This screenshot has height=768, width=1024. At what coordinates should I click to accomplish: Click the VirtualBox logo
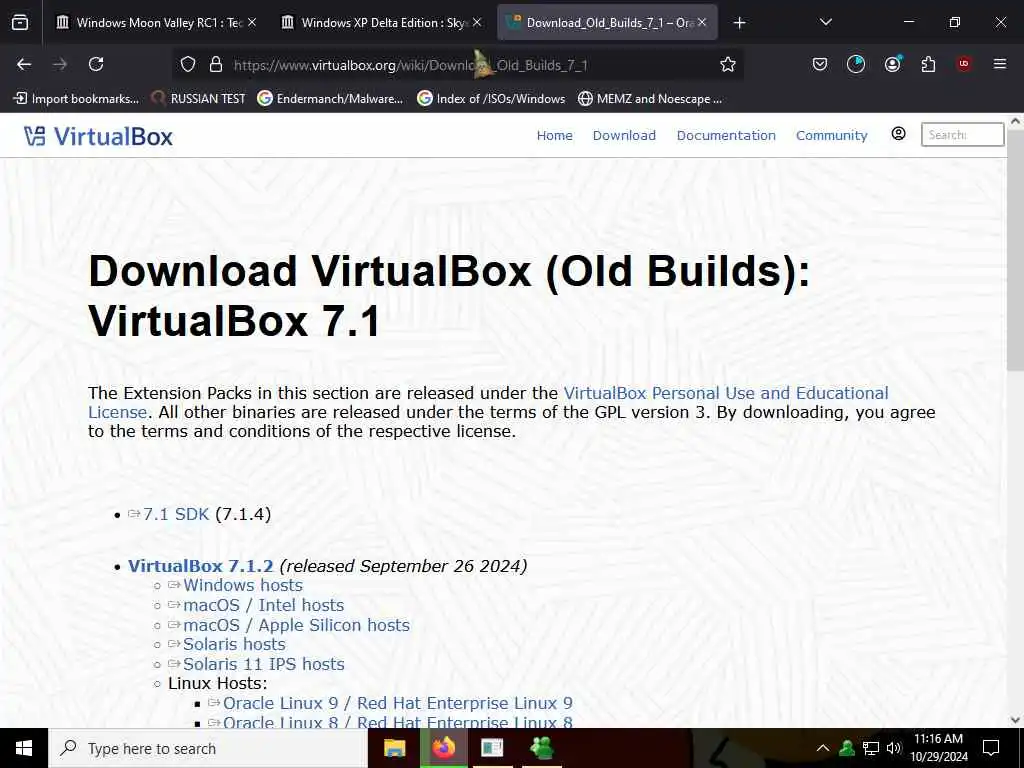99,136
